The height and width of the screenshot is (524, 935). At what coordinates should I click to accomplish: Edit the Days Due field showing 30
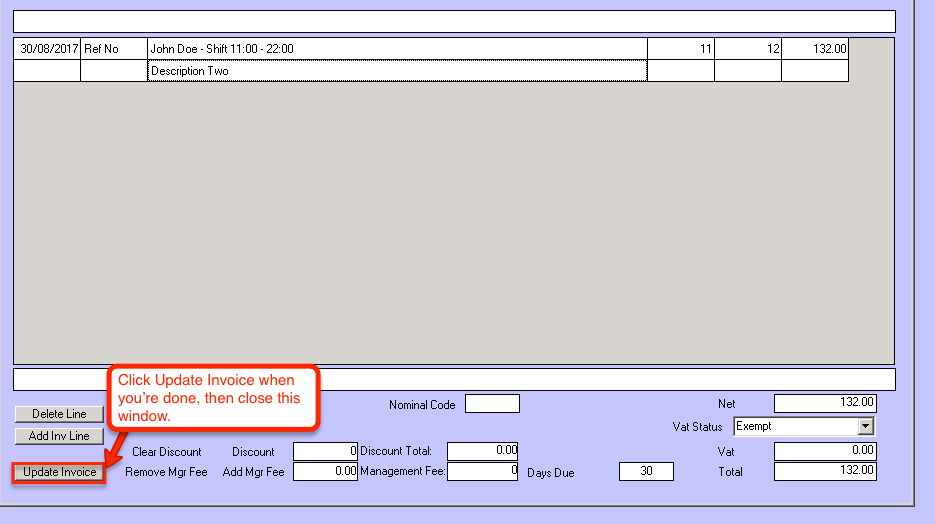click(x=646, y=472)
